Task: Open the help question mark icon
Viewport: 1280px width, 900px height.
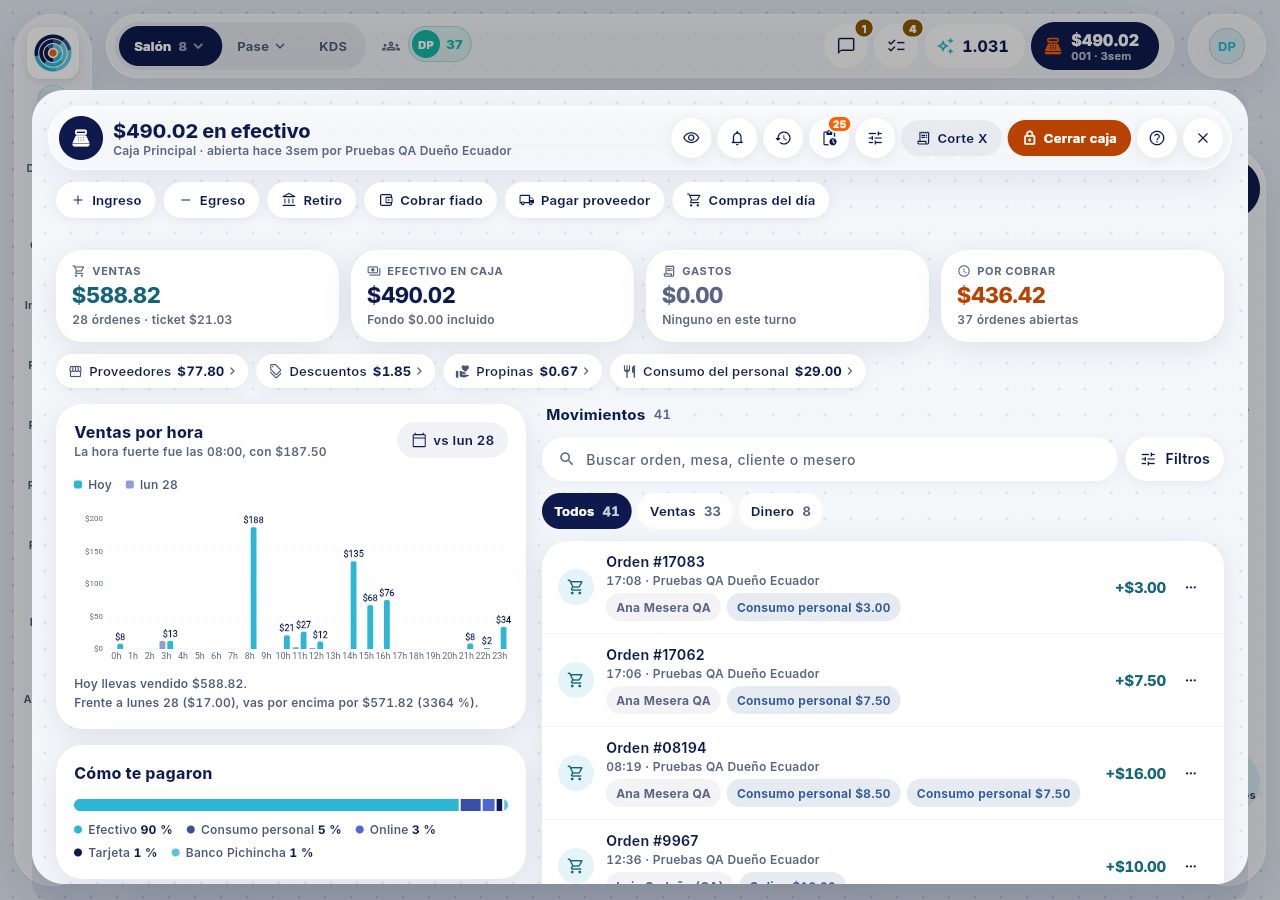Action: [x=1157, y=138]
